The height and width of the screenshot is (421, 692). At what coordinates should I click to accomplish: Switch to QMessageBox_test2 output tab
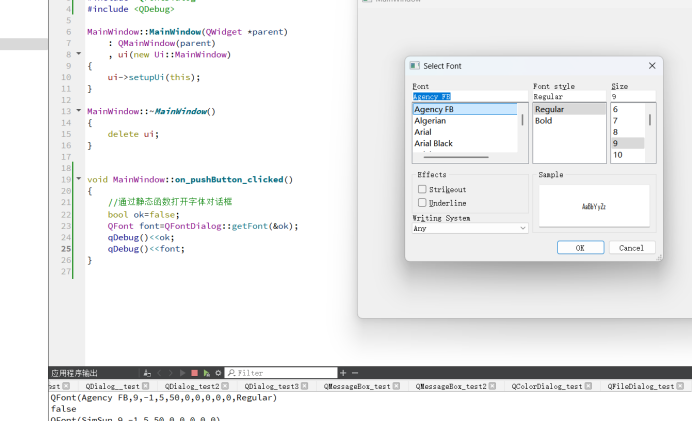(451, 386)
